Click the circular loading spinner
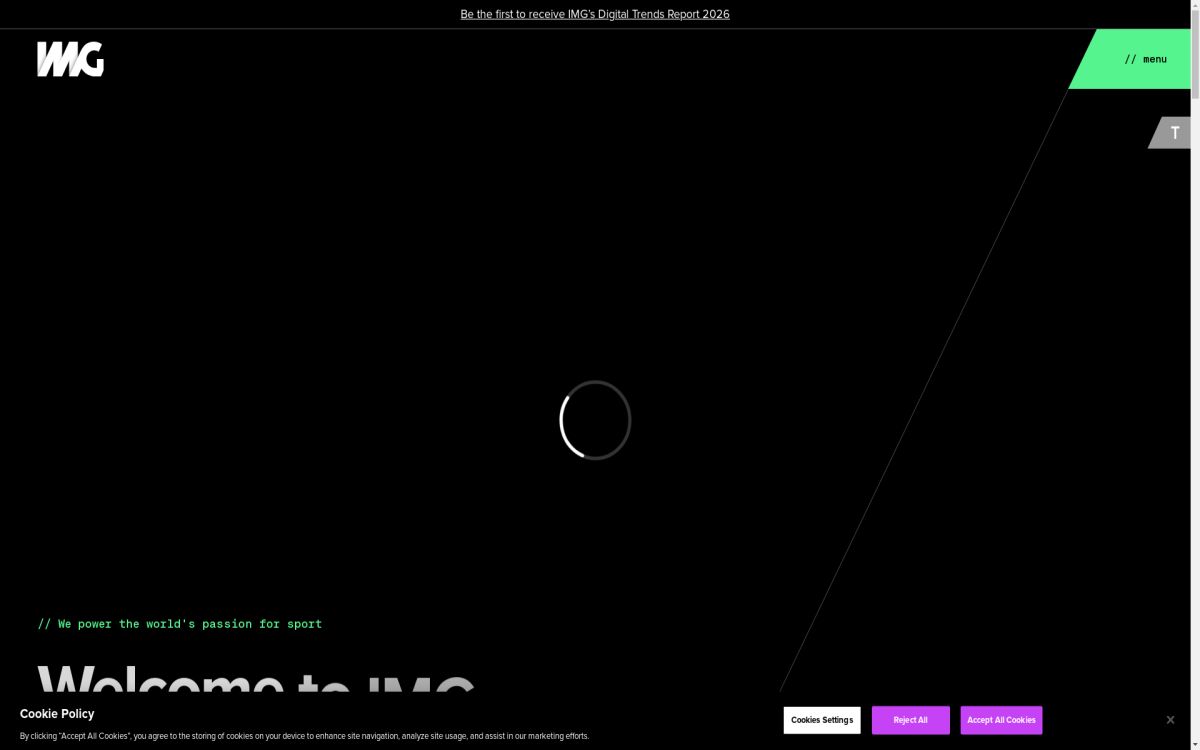The height and width of the screenshot is (750, 1200). (595, 420)
